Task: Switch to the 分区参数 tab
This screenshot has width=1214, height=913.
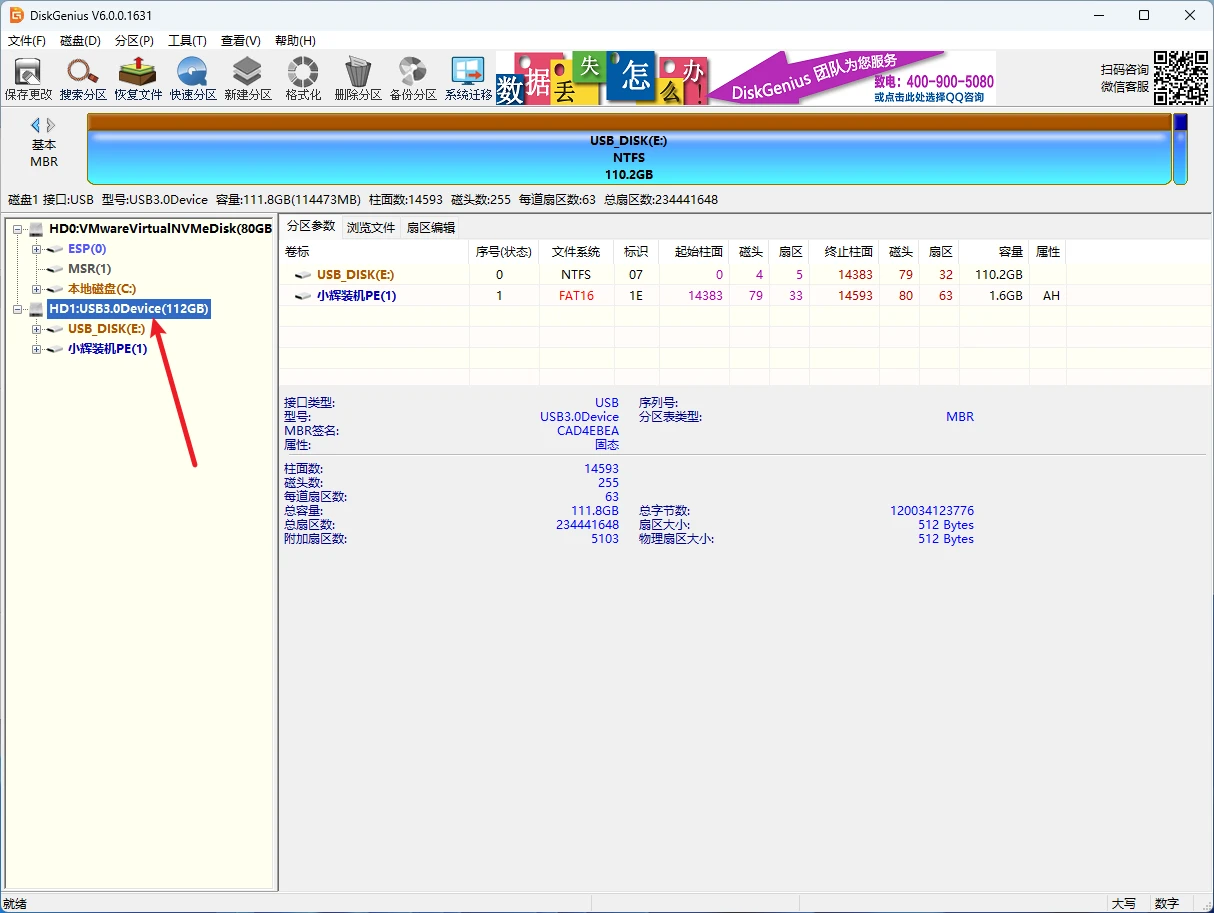Action: tap(311, 227)
